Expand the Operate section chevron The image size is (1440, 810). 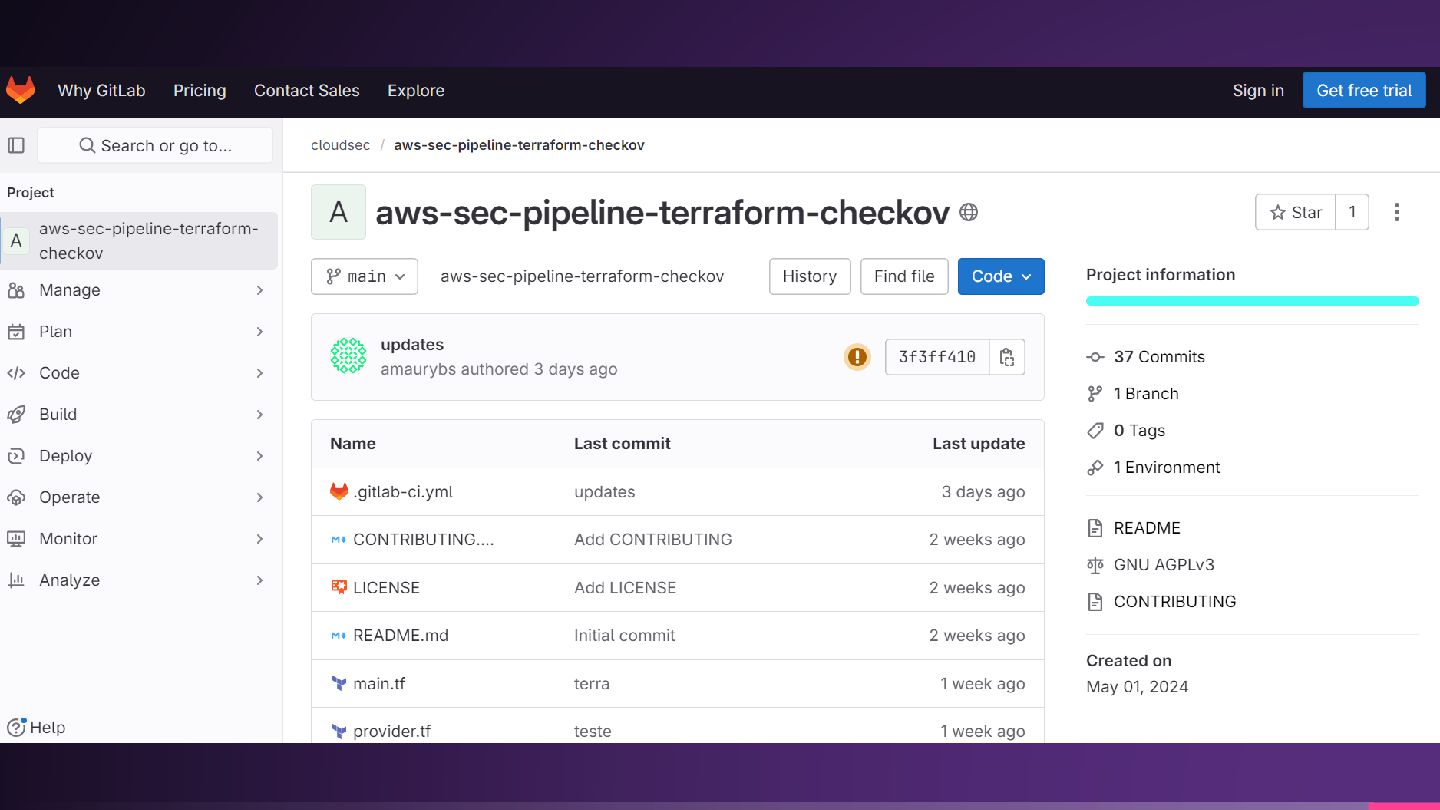point(260,497)
